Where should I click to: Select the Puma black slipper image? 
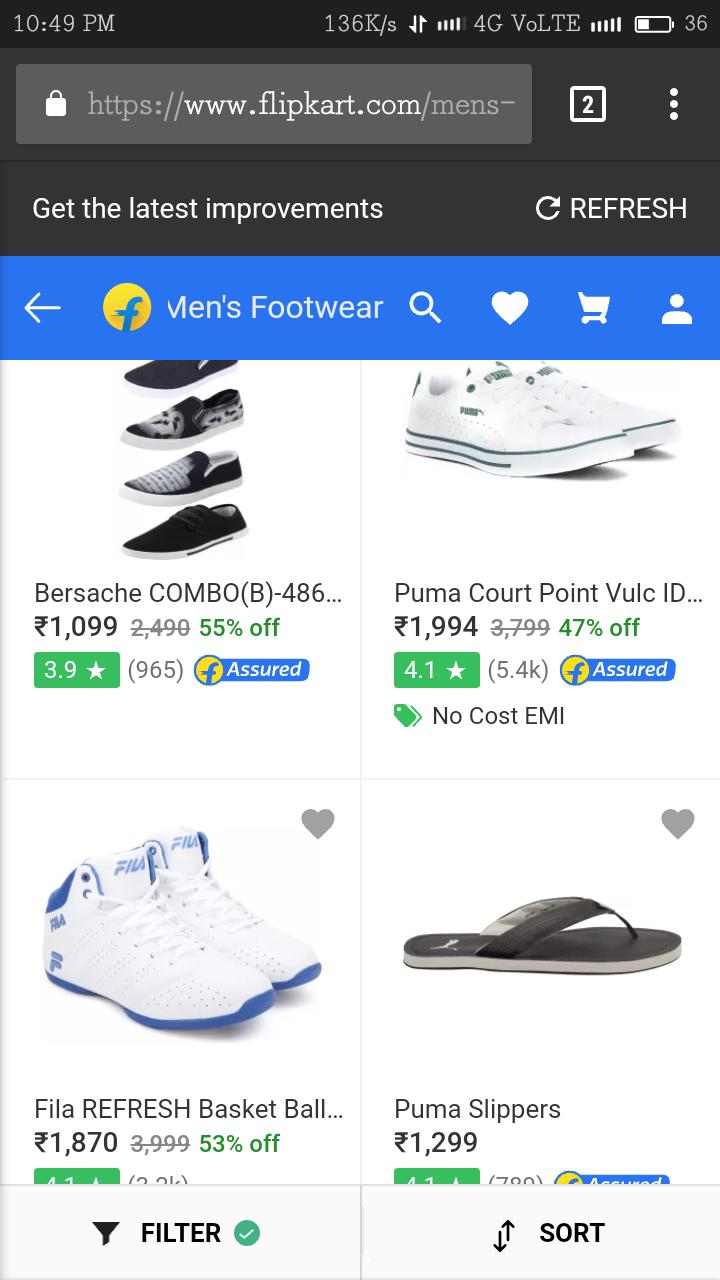542,933
